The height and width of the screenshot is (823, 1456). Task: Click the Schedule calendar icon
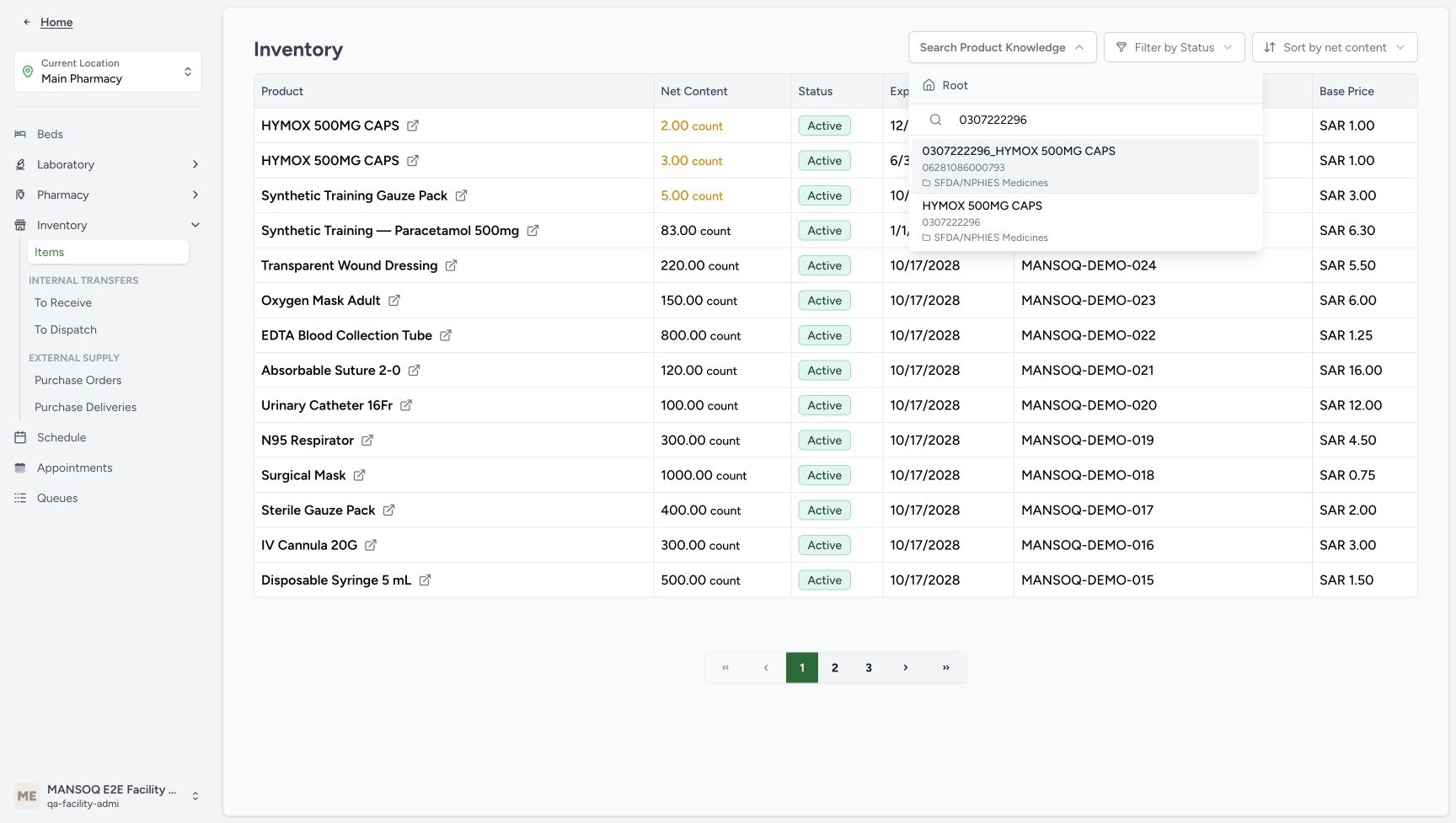[x=20, y=437]
